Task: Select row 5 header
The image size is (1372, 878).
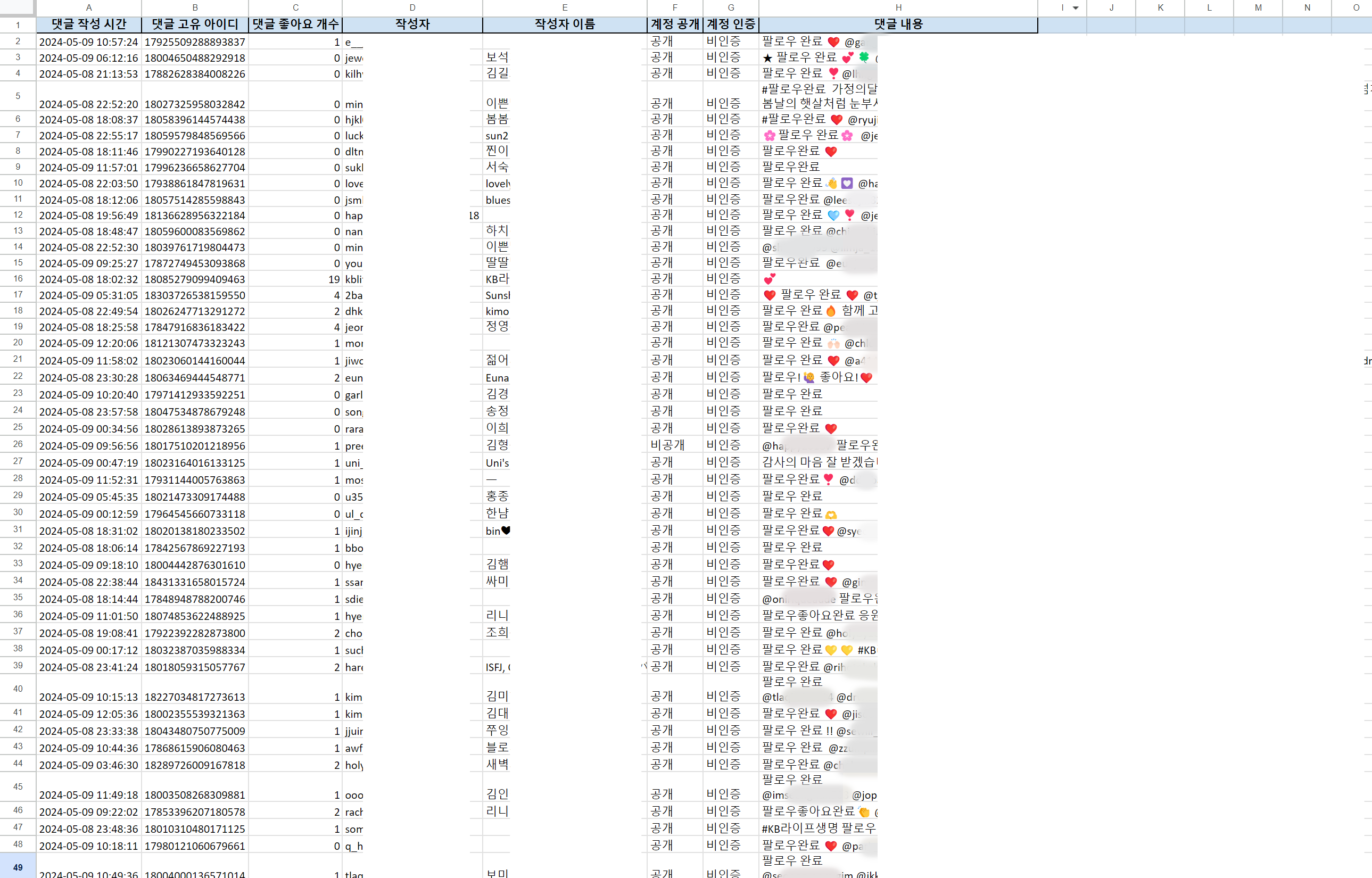Action: tap(18, 96)
